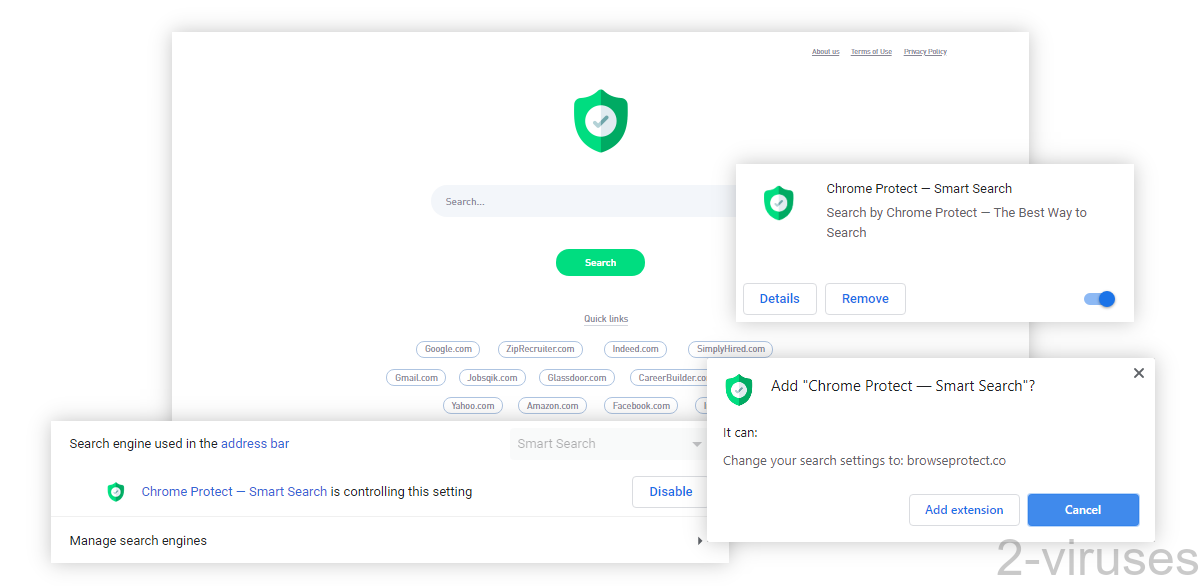Cancel the Chrome Protect installation
The height and width of the screenshot is (586, 1200).
(1083, 509)
